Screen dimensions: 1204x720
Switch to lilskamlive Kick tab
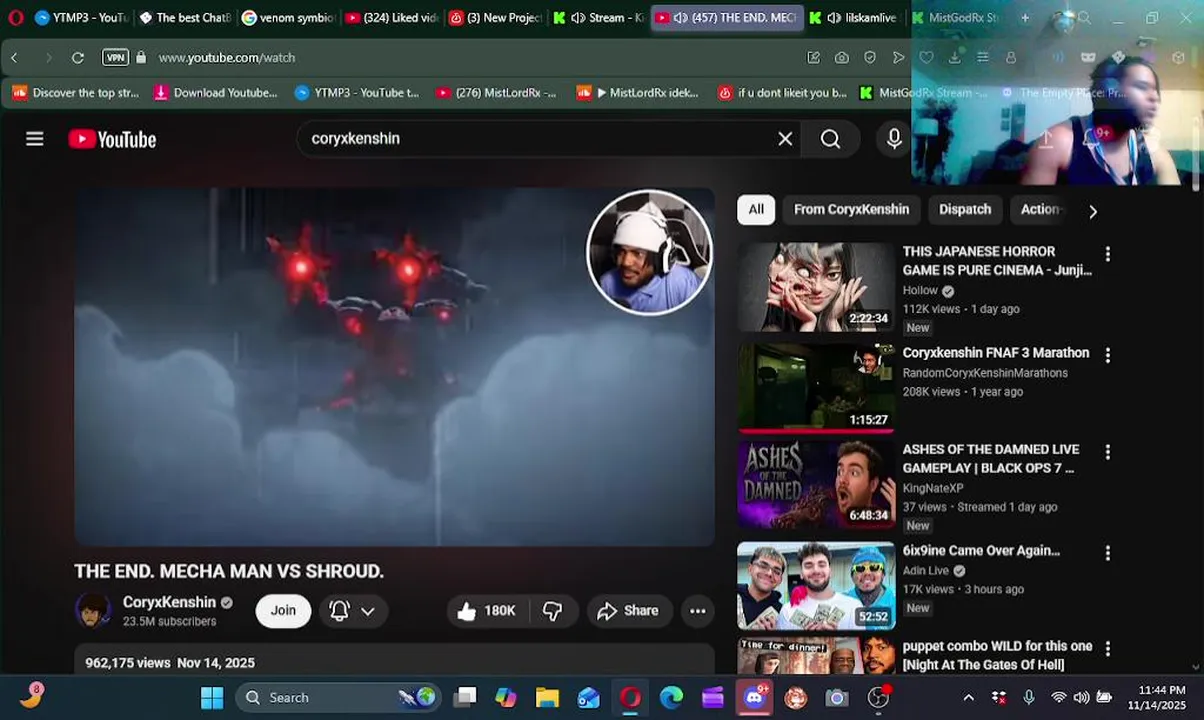(853, 17)
